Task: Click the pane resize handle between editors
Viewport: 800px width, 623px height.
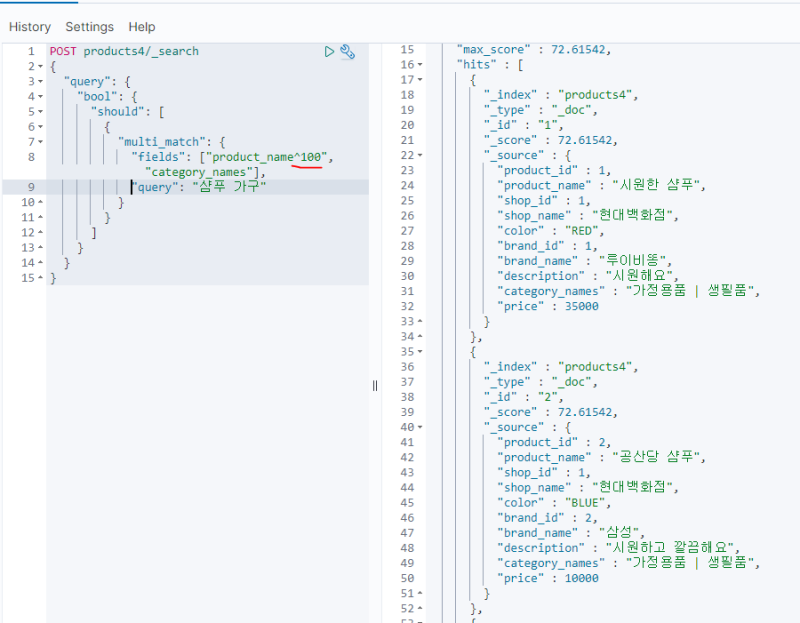Action: point(375,386)
